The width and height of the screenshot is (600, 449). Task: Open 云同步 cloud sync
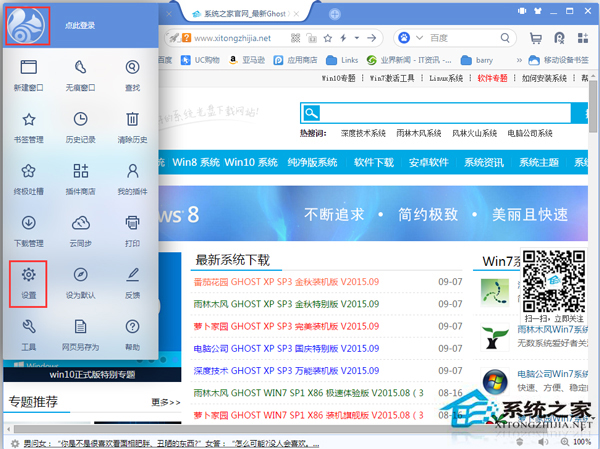click(80, 231)
